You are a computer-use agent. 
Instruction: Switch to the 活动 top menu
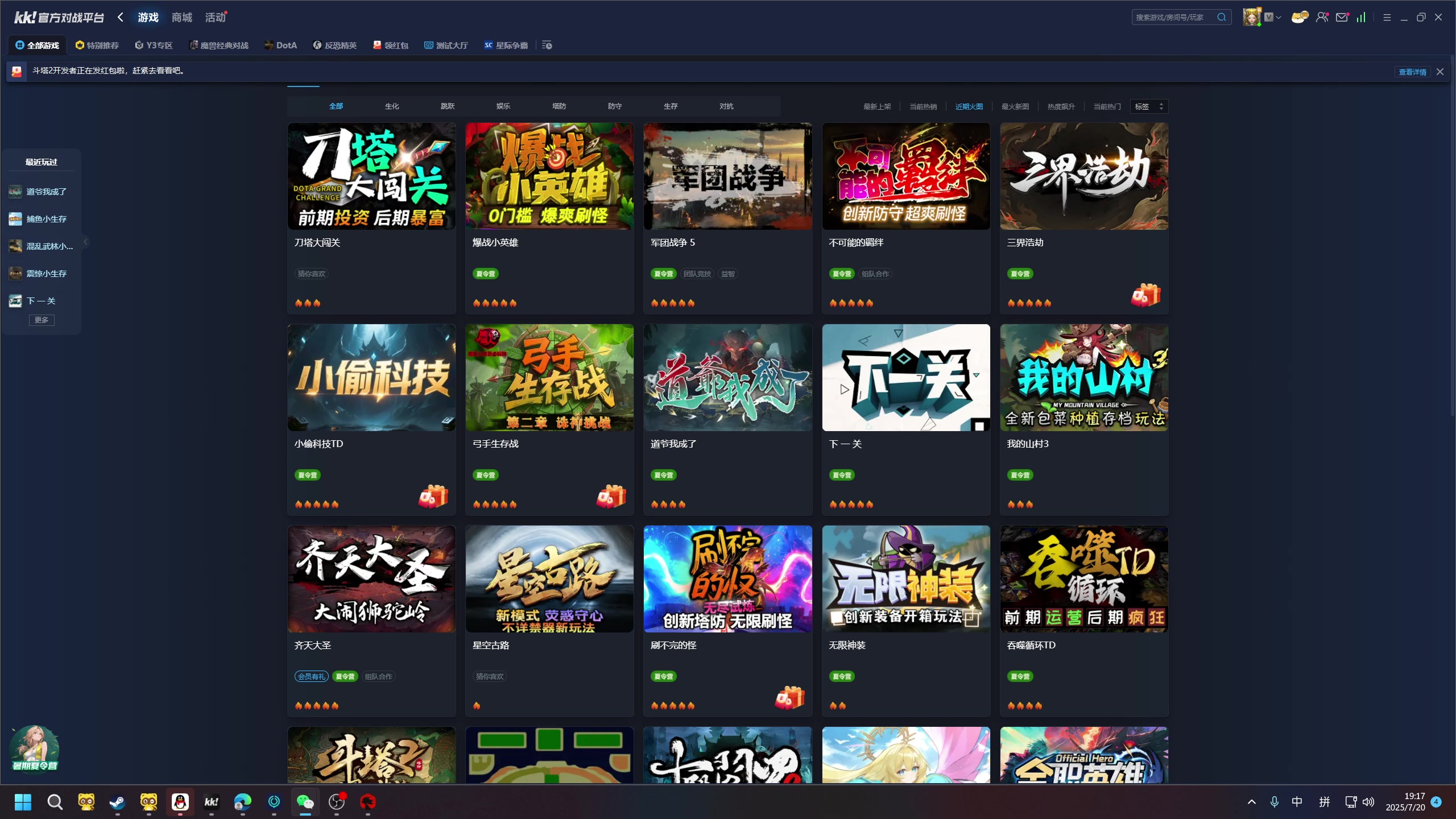(x=215, y=17)
